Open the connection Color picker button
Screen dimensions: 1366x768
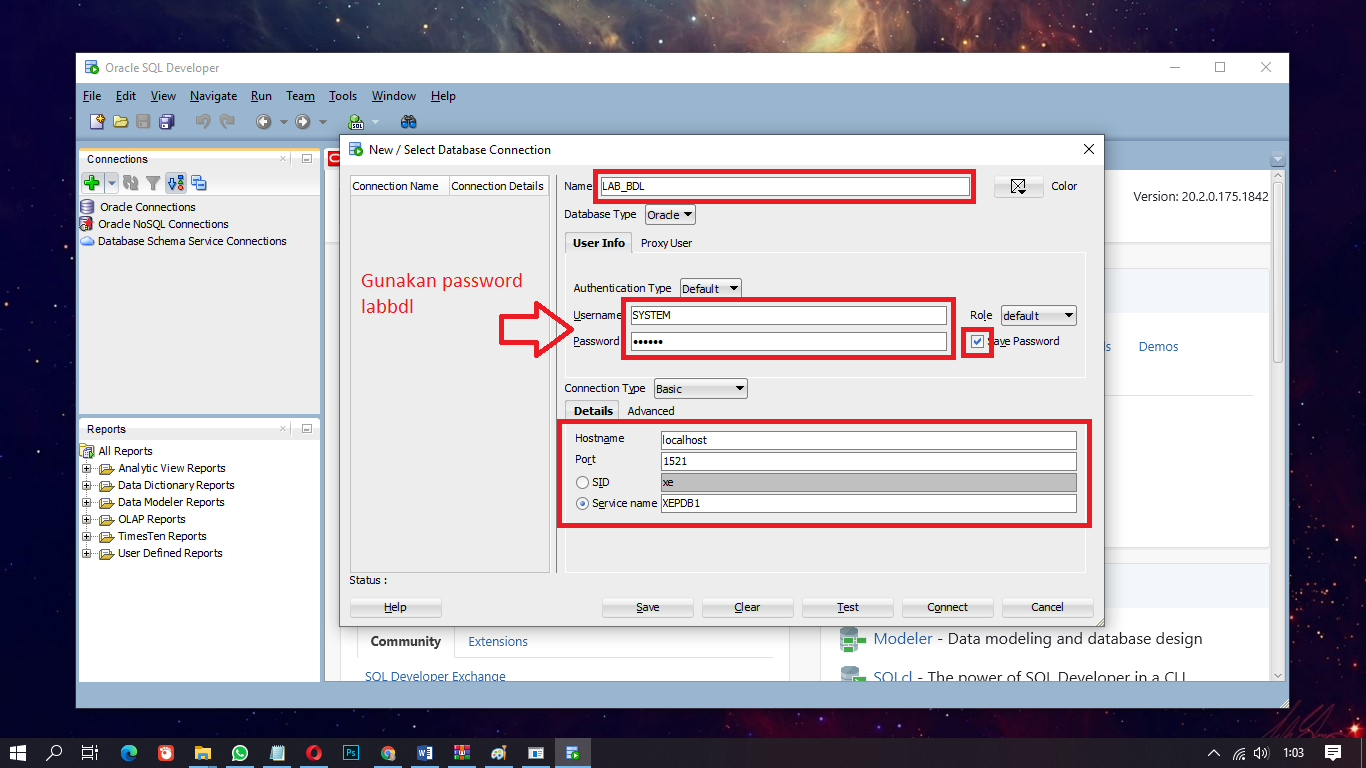point(1018,186)
